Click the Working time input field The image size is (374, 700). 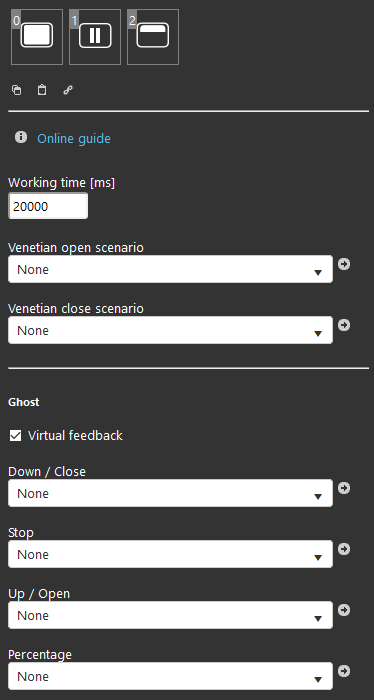[48, 206]
